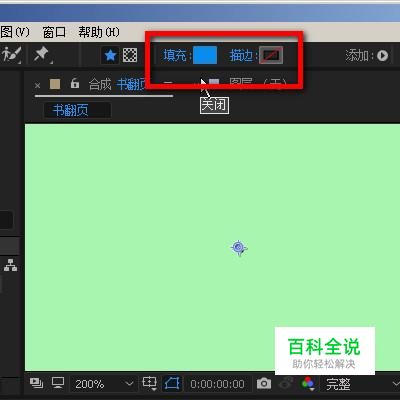Click the 0:00:00:00 current time field

217,384
